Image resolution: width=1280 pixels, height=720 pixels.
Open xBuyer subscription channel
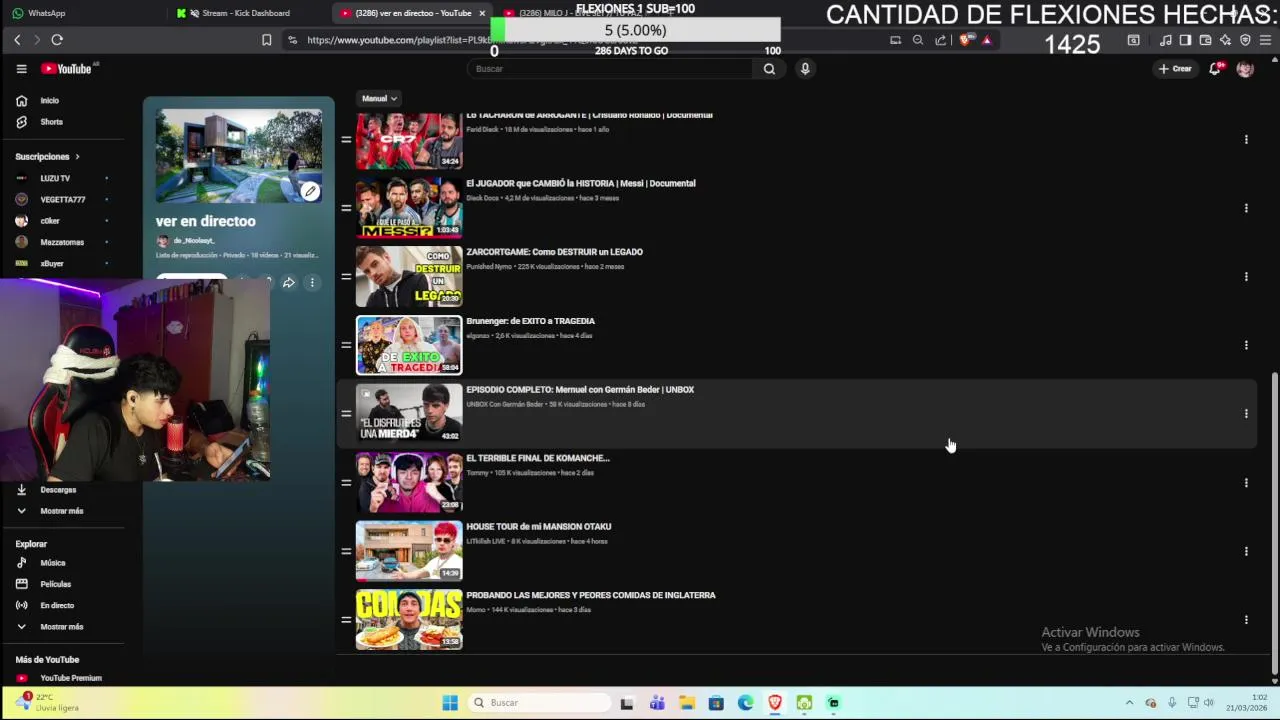tap(52, 264)
